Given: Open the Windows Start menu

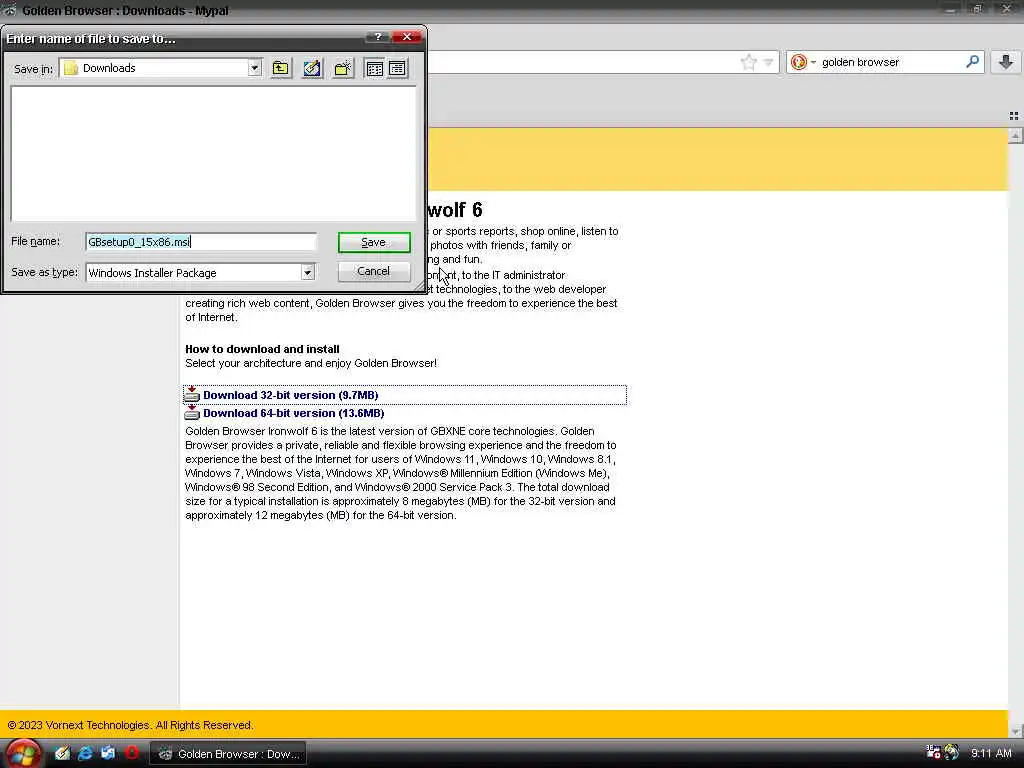Looking at the screenshot, I should point(23,754).
